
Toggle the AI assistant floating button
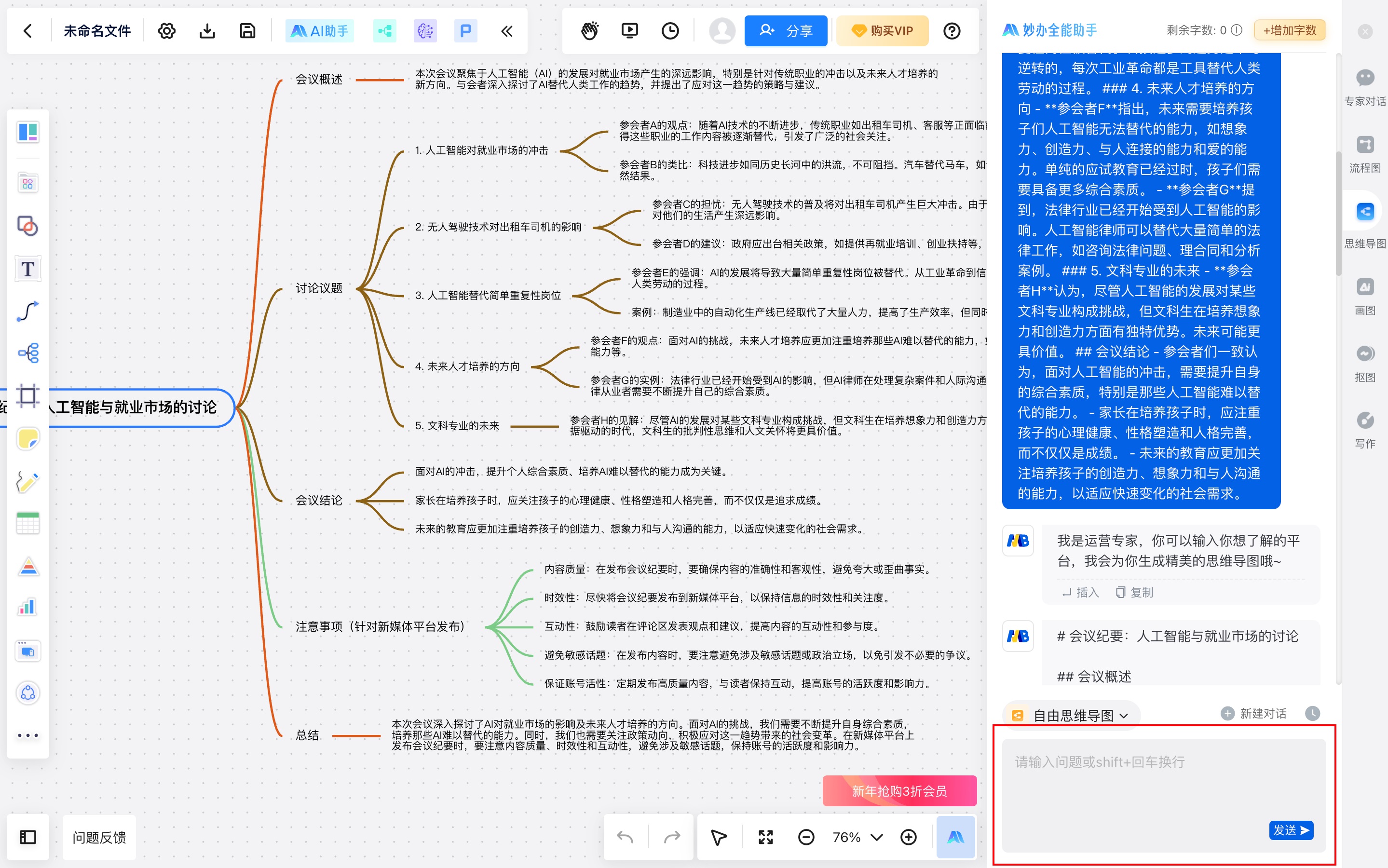tap(955, 837)
